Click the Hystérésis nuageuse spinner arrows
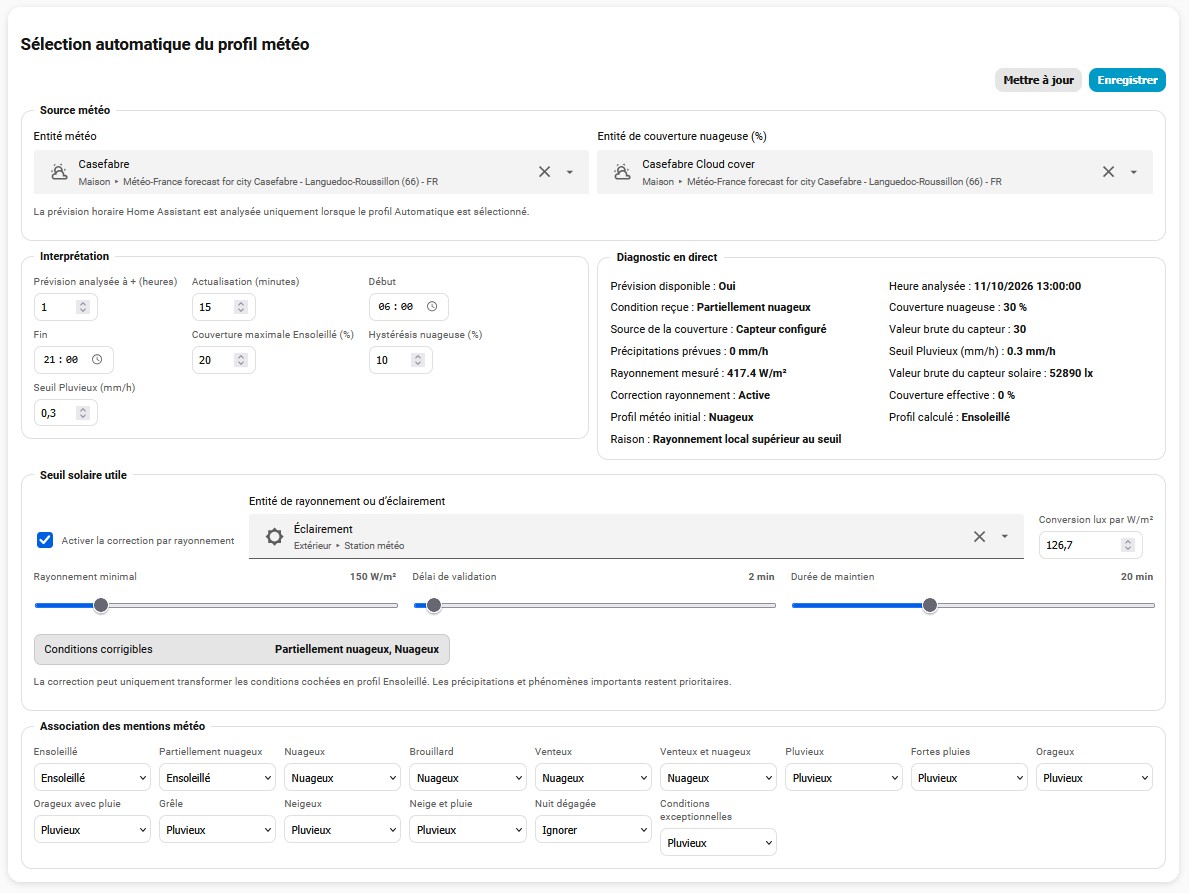This screenshot has width=1189, height=893. pyautogui.click(x=418, y=360)
